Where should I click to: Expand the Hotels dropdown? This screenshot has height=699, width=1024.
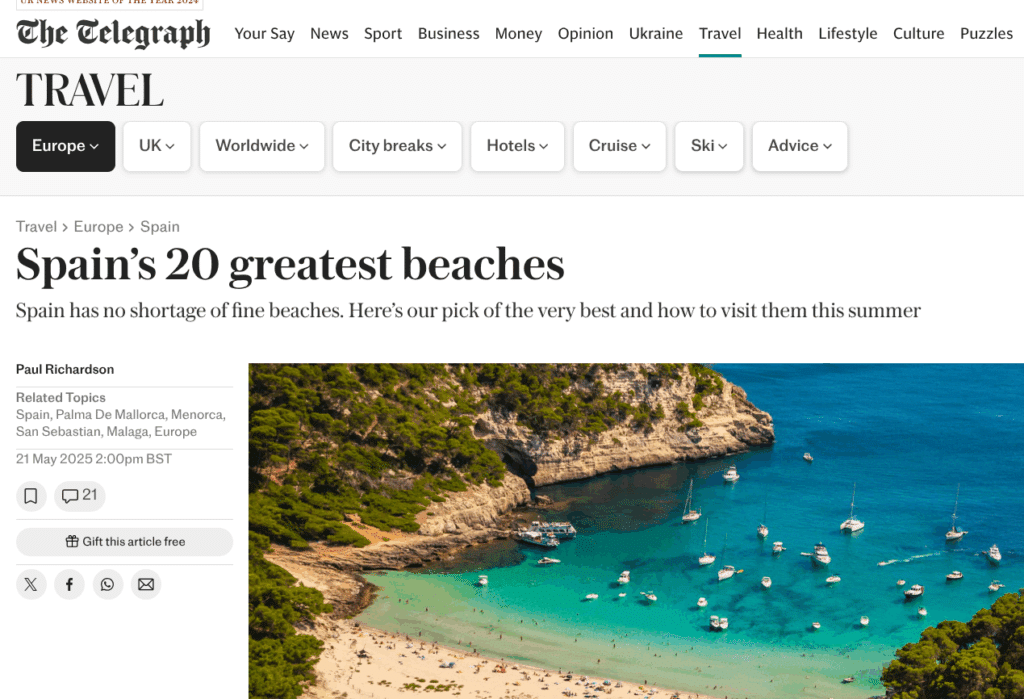point(517,146)
